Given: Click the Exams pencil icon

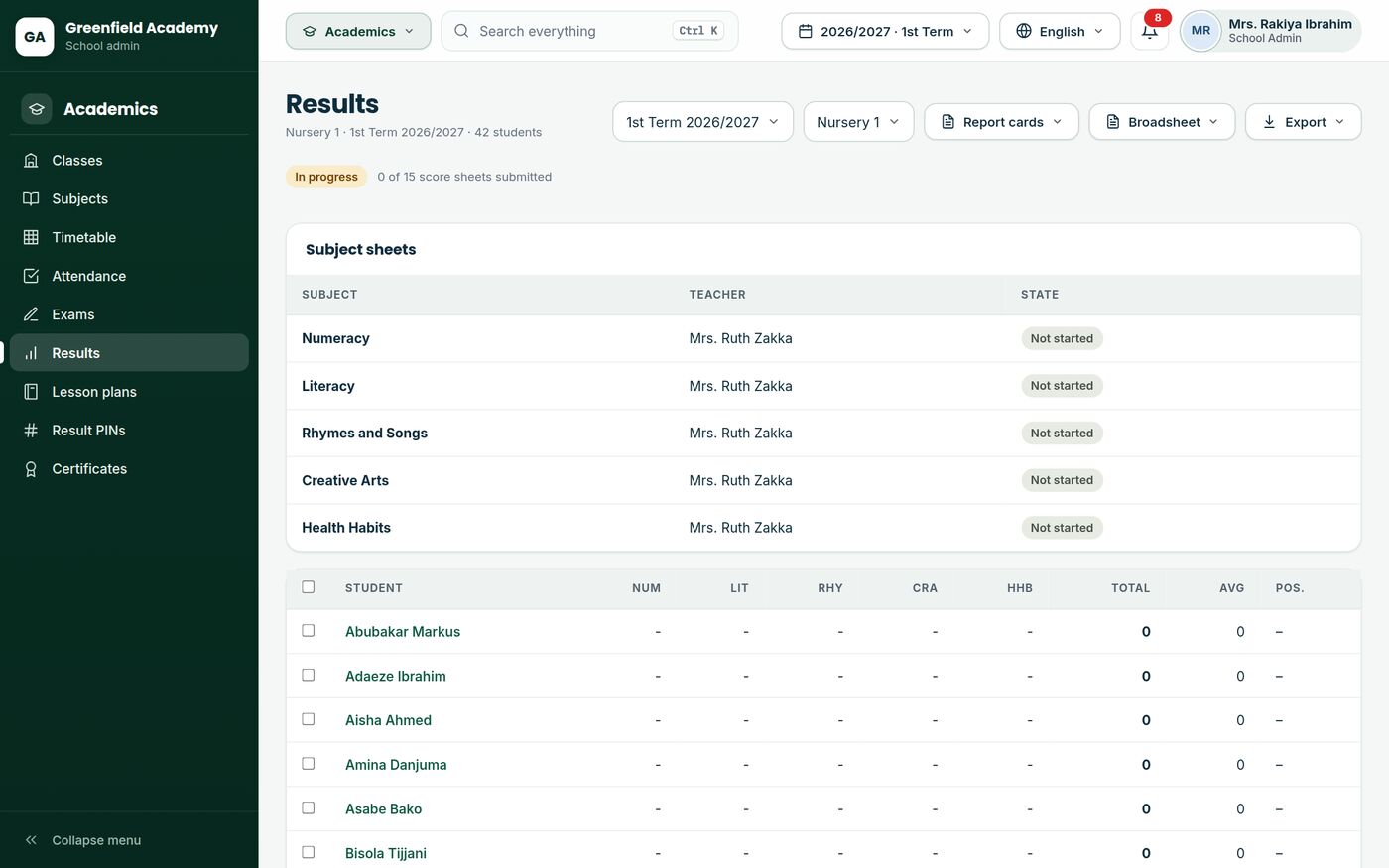Looking at the screenshot, I should tap(31, 315).
